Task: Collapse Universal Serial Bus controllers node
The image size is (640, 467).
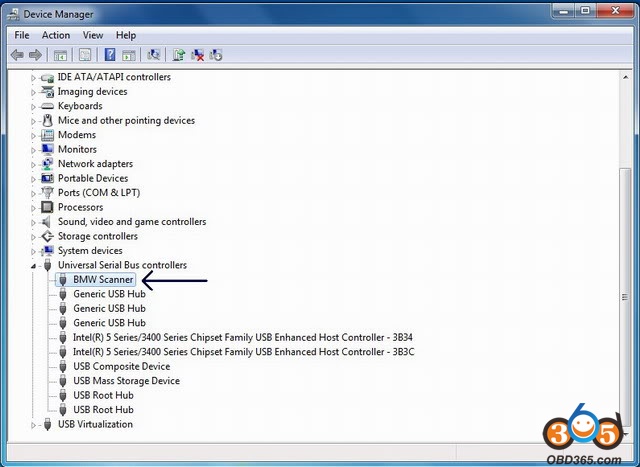Action: 33,266
